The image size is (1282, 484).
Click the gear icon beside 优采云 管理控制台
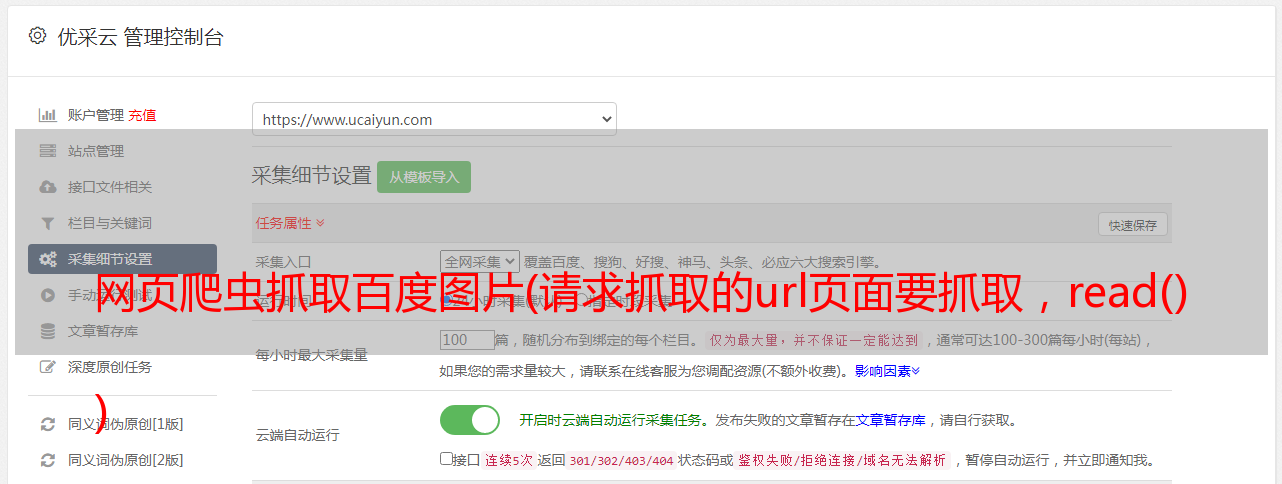[x=37, y=36]
